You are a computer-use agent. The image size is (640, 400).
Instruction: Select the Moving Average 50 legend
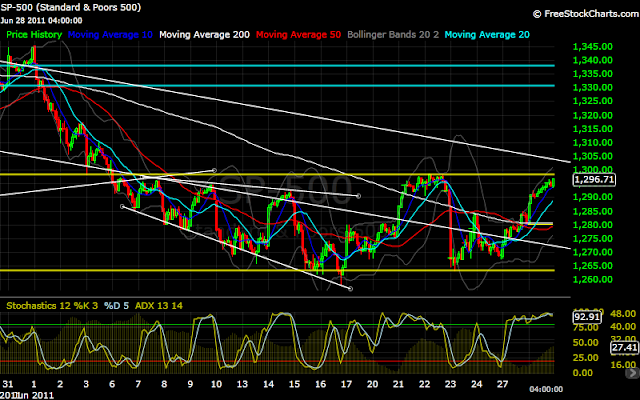tap(298, 35)
